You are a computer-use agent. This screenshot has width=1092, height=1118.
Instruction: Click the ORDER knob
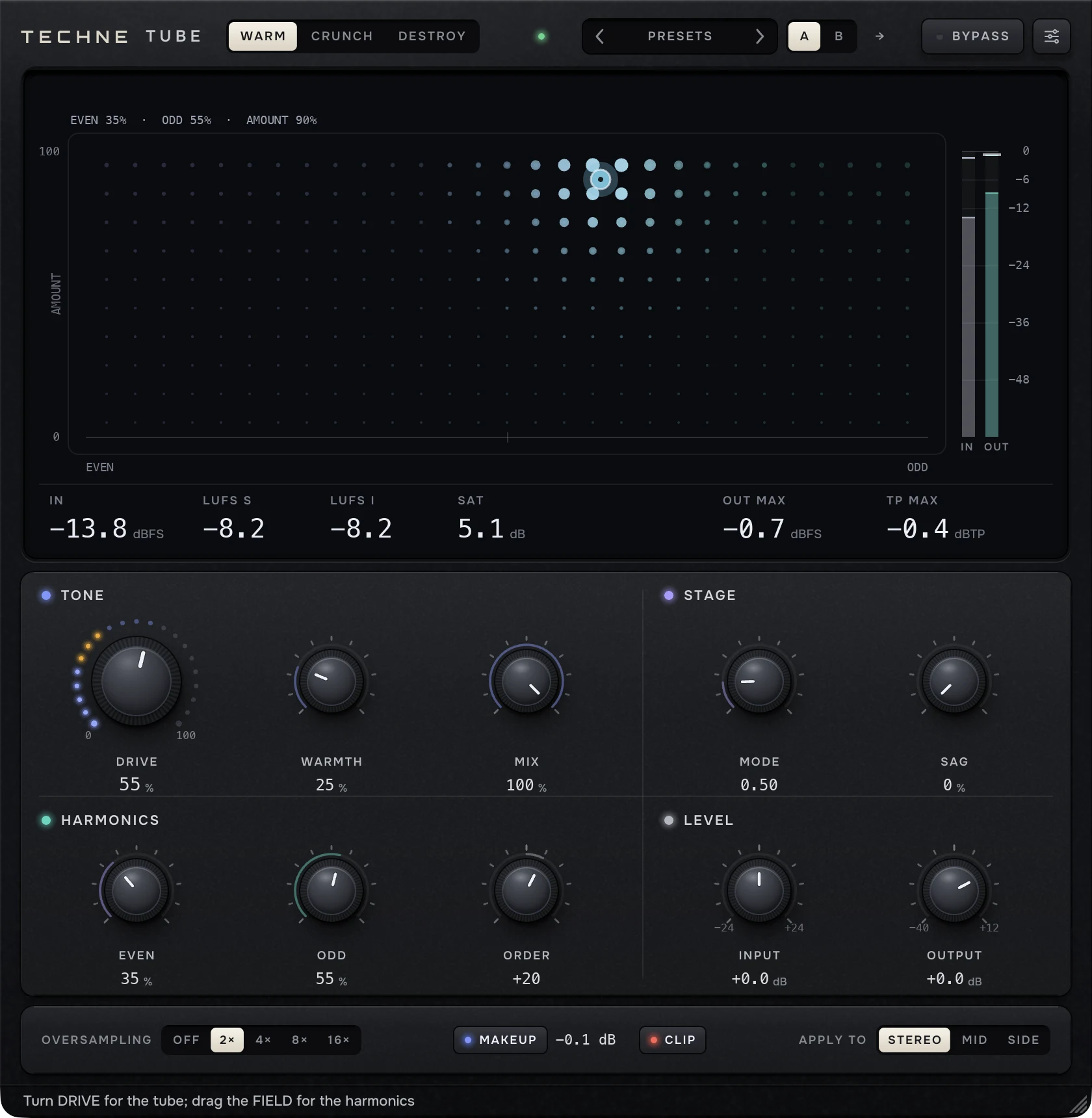tap(526, 890)
